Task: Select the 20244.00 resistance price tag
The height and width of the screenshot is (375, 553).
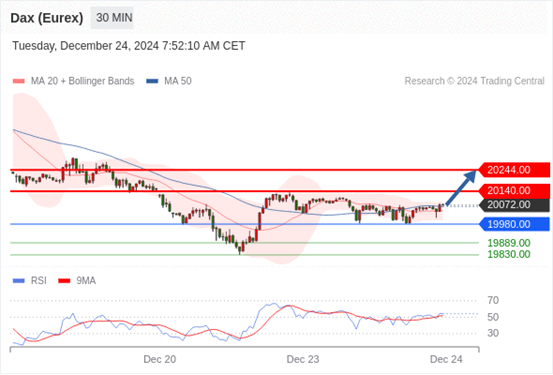Action: 514,170
